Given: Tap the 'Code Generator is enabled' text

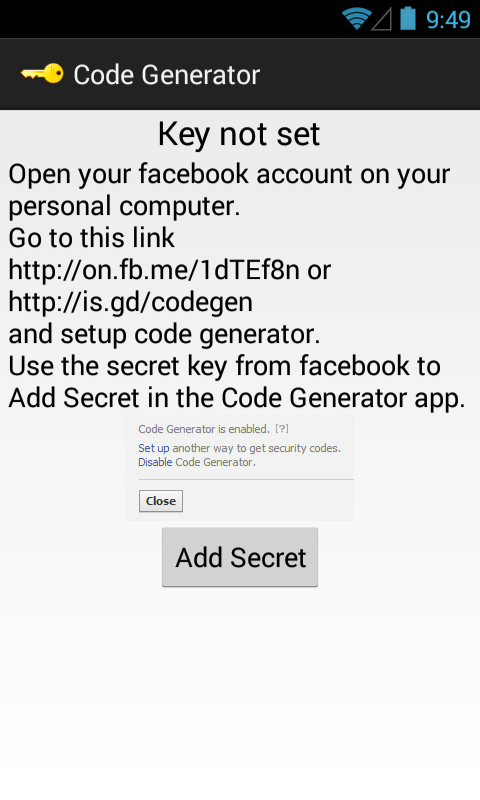Looking at the screenshot, I should [x=204, y=429].
